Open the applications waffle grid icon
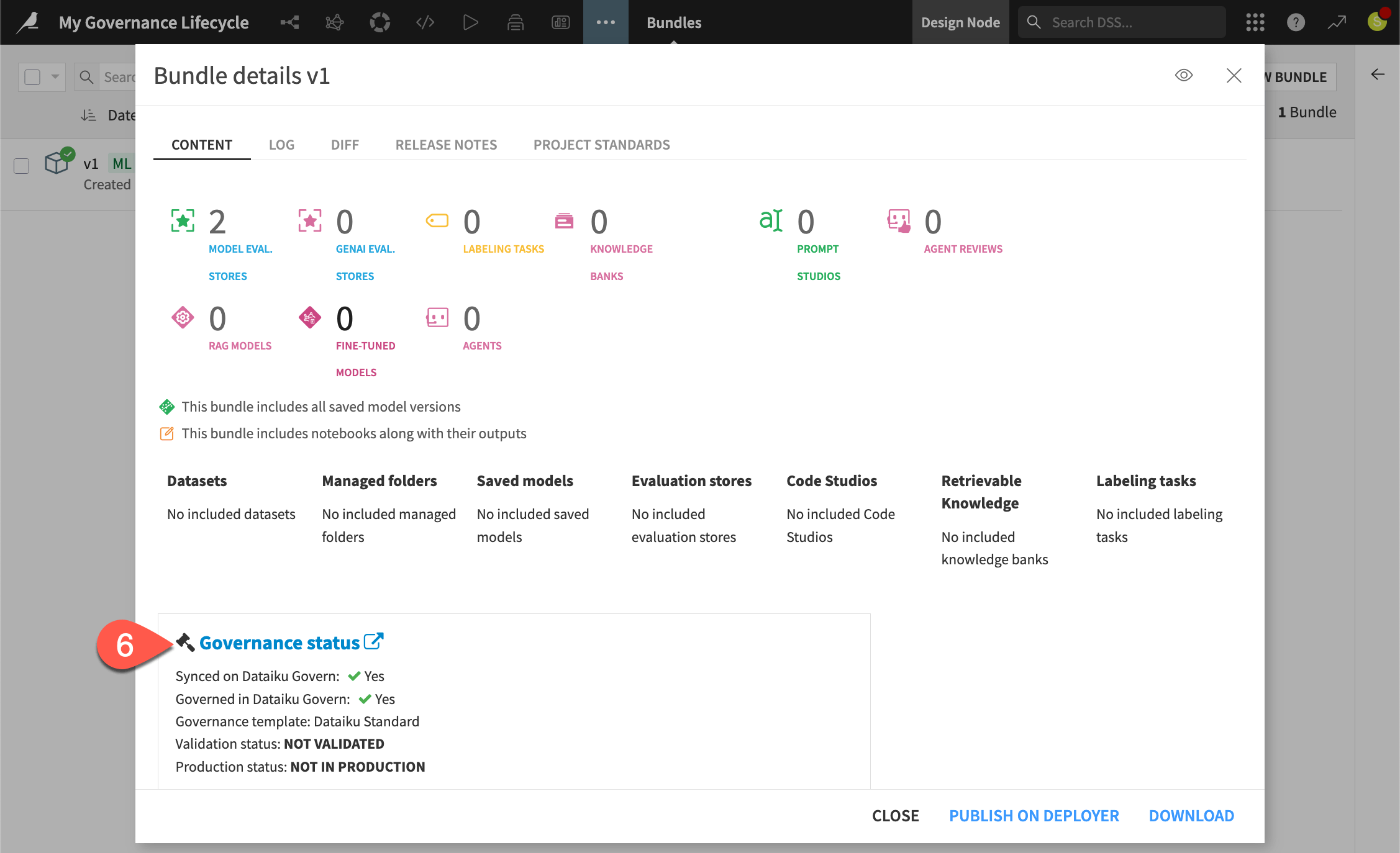 [1255, 22]
